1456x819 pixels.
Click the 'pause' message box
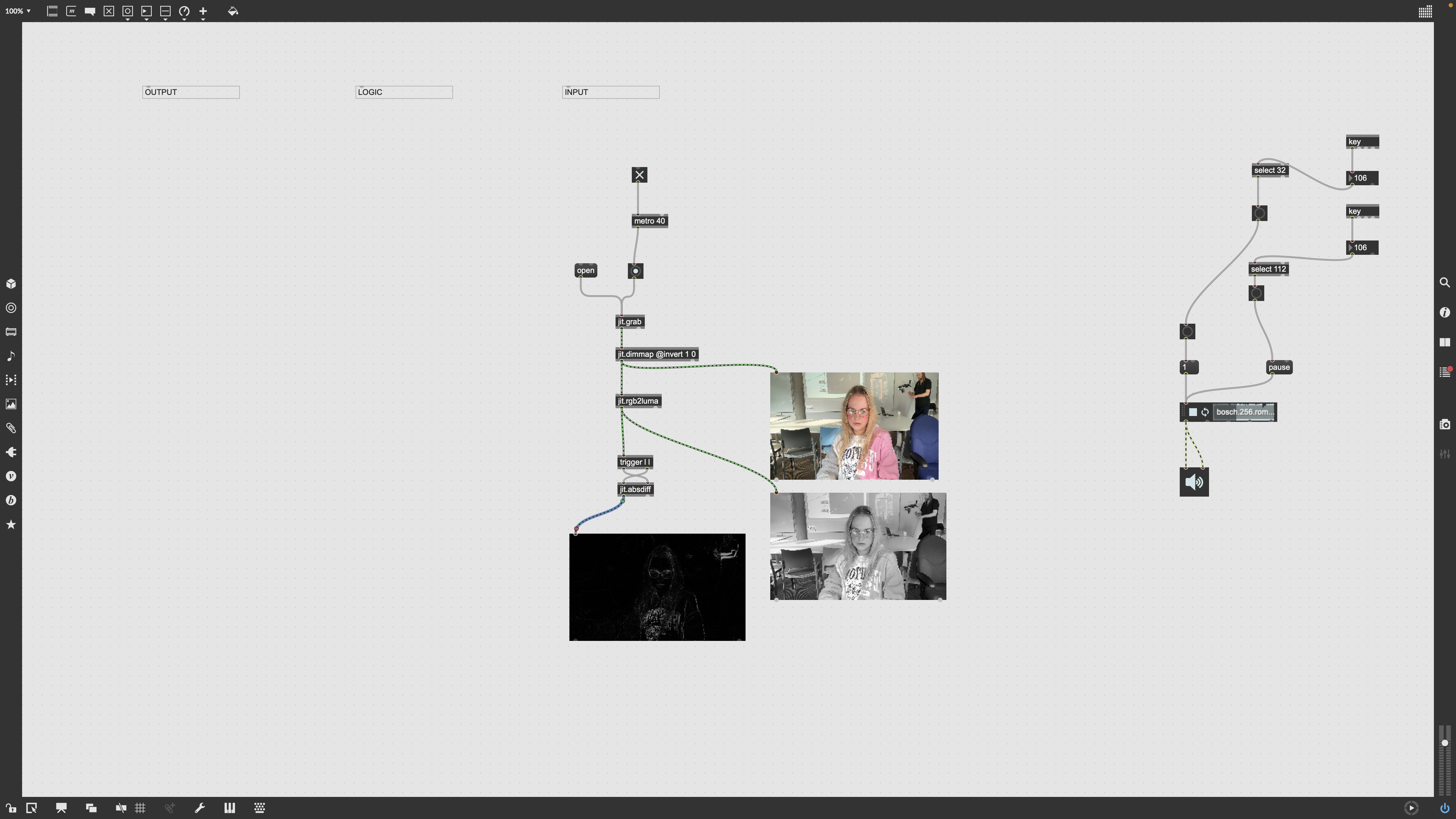coord(1279,367)
